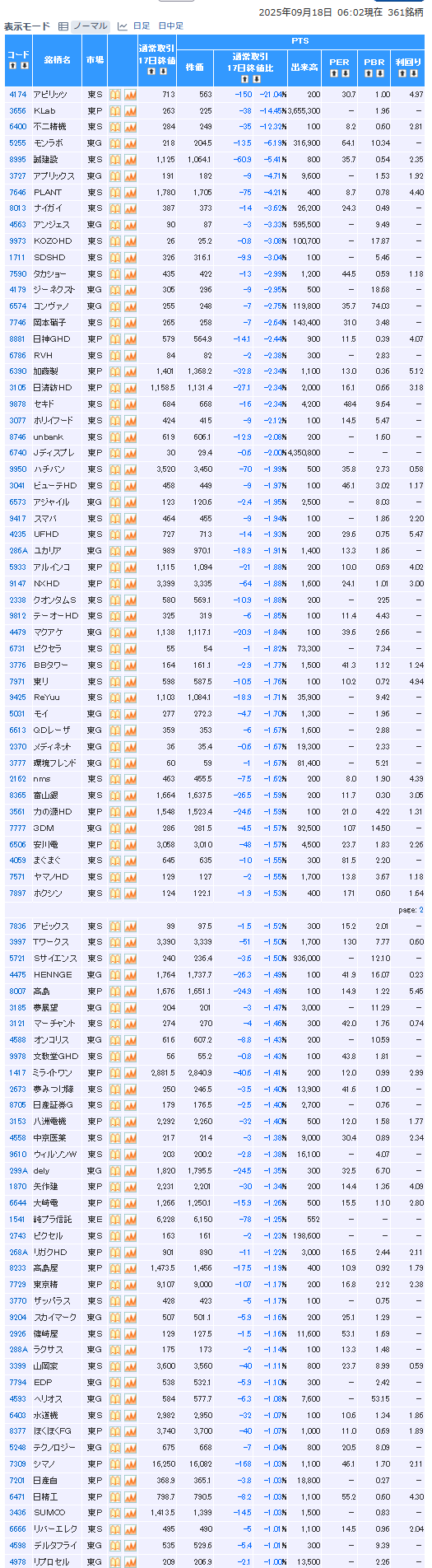Open the chart icon for KLab
This screenshot has height=1568, width=432.
[130, 110]
